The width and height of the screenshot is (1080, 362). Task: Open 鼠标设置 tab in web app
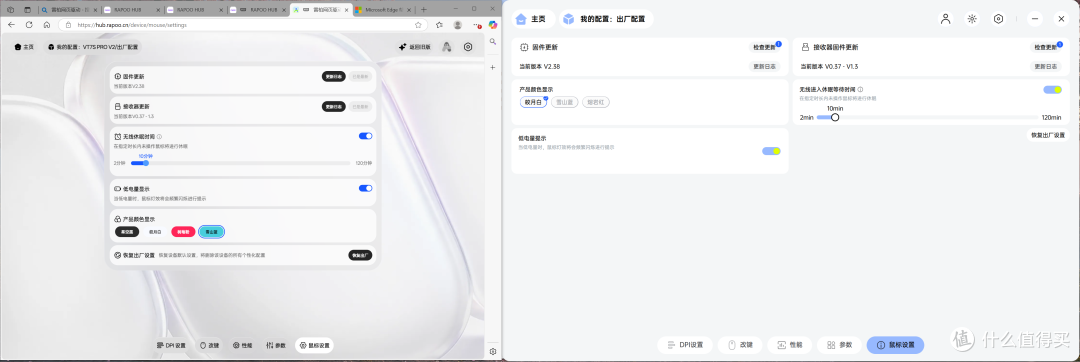[x=314, y=345]
